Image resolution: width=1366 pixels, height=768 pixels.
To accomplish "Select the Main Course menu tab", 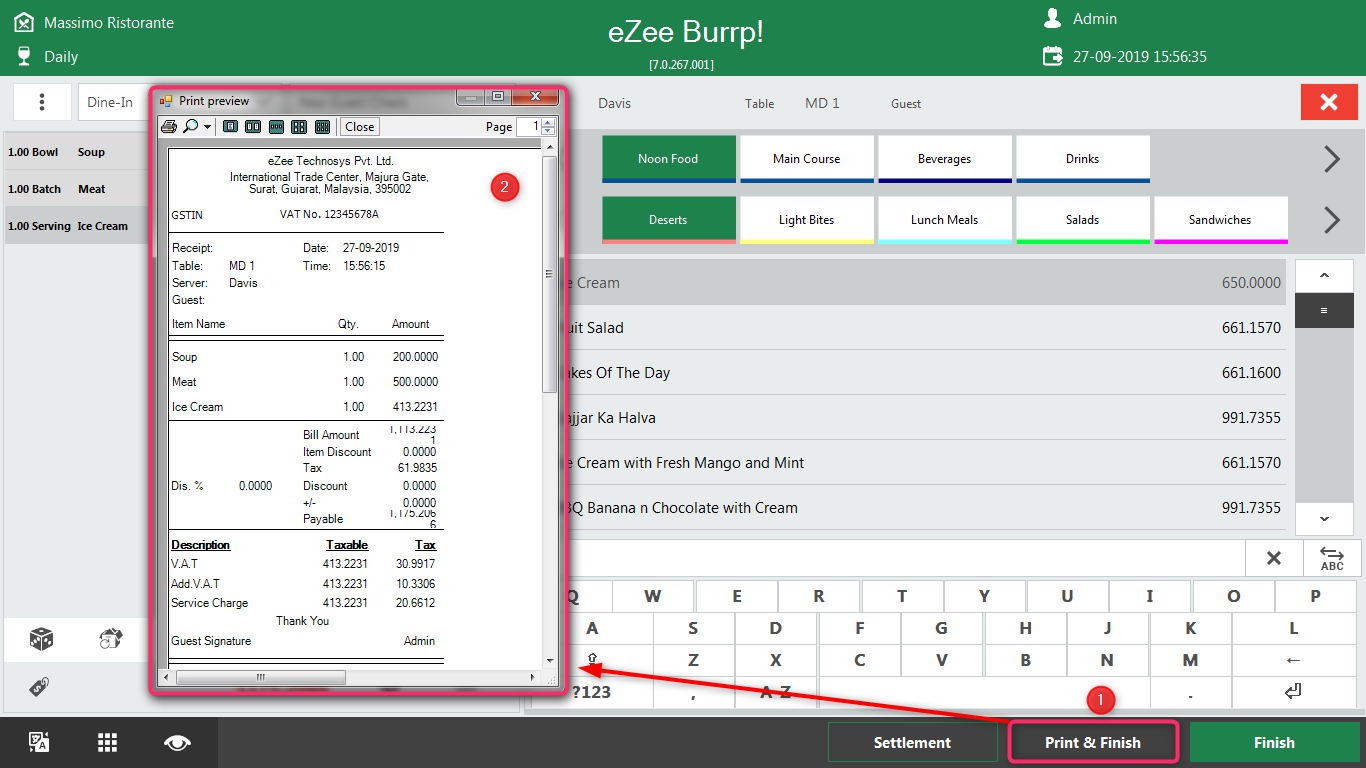I will [807, 159].
